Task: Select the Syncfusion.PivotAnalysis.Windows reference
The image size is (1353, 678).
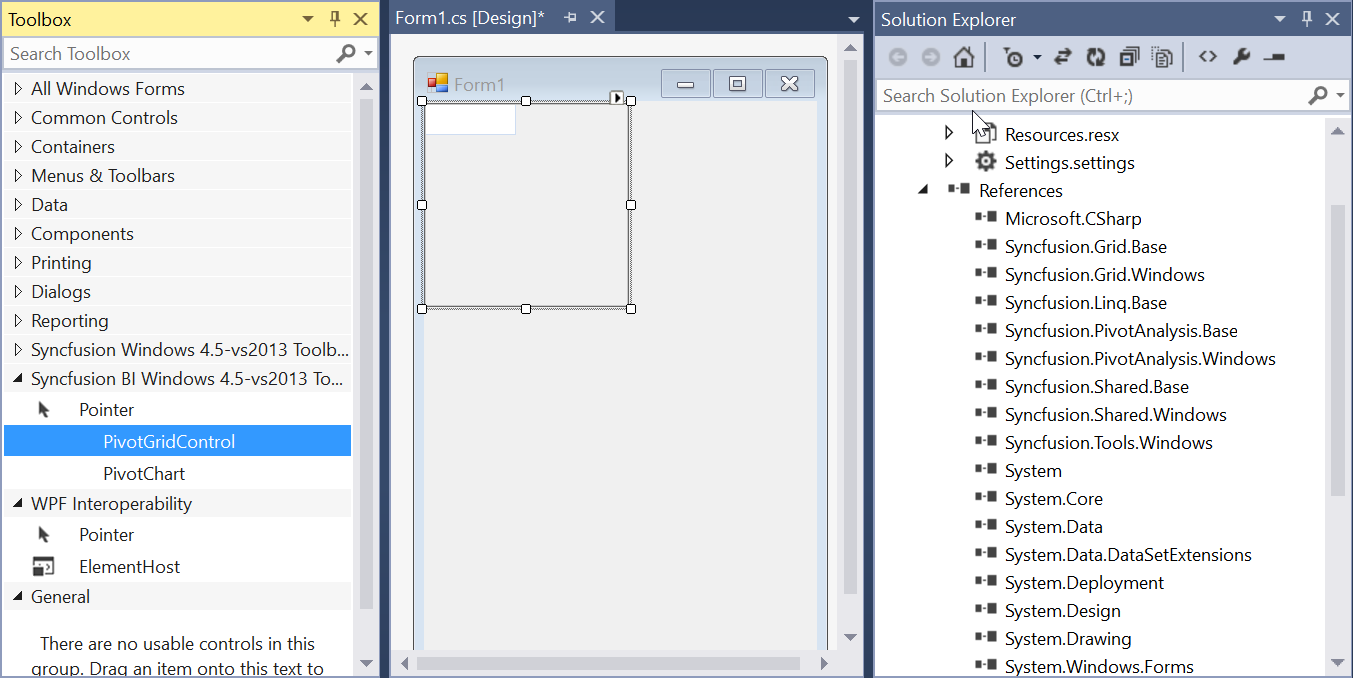Action: tap(1140, 358)
